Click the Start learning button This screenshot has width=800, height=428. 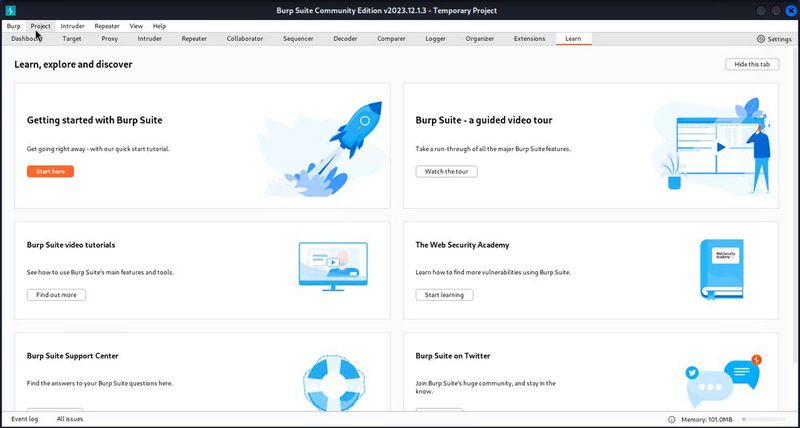pos(444,295)
